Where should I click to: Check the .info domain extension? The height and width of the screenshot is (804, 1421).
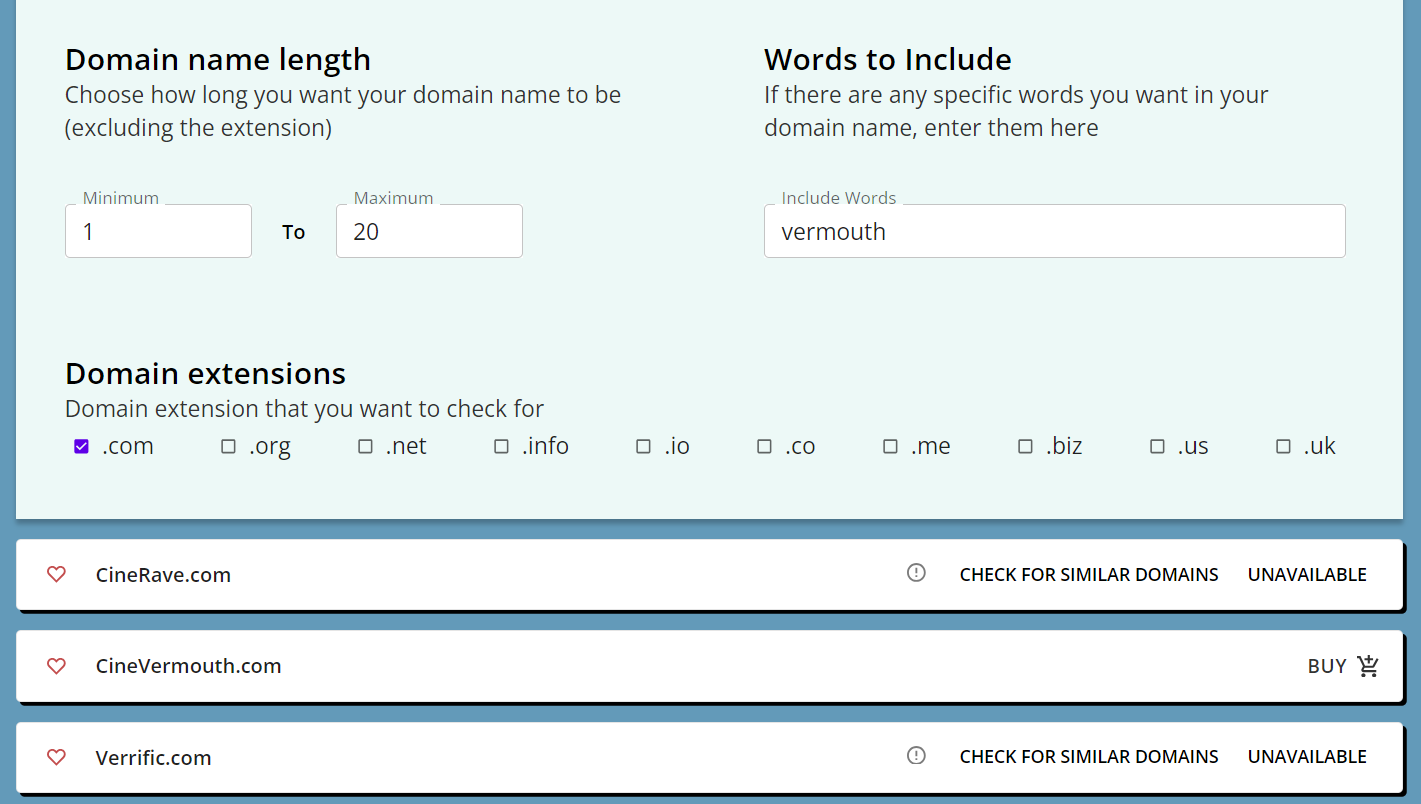(x=501, y=447)
